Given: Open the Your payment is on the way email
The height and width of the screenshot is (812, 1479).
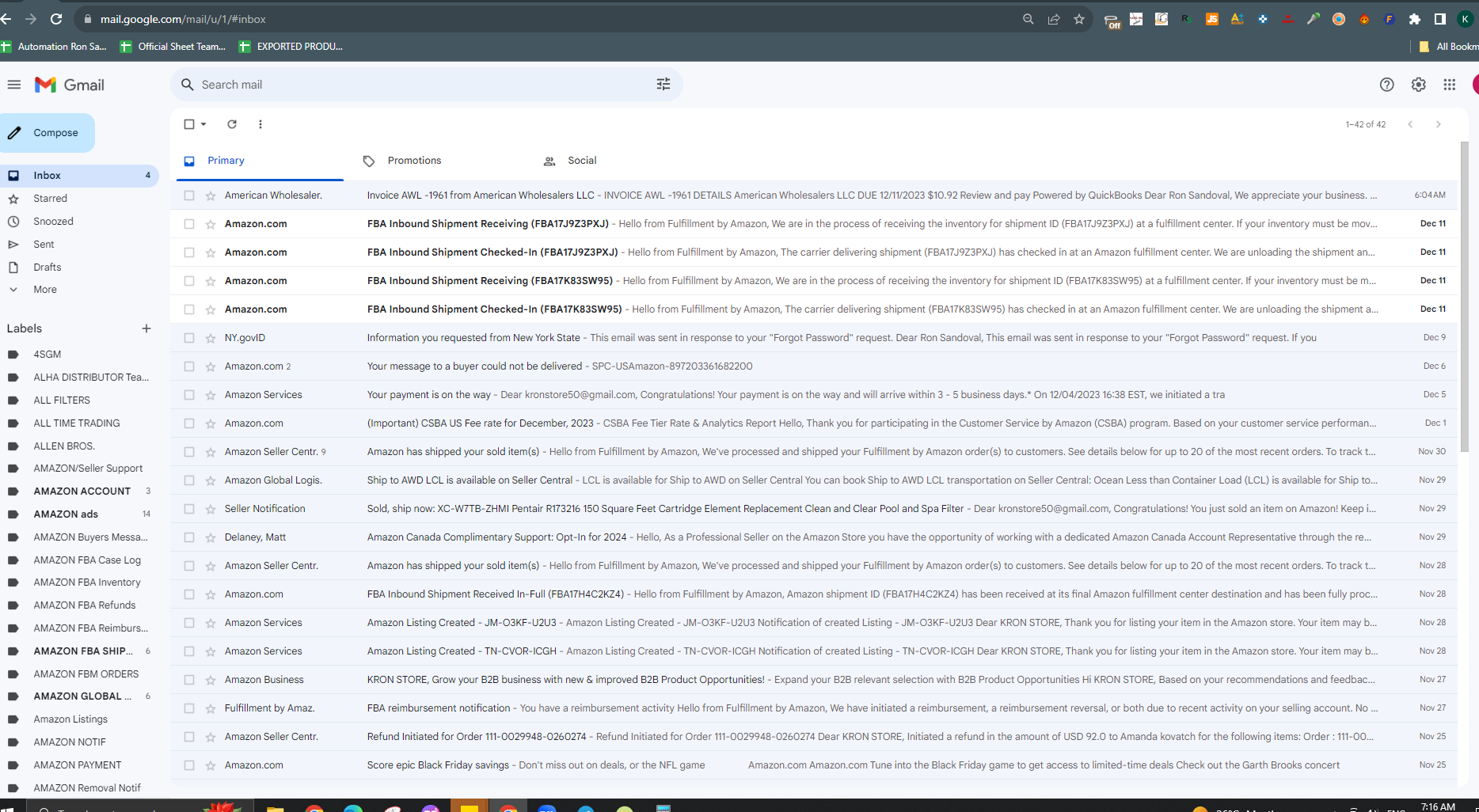Looking at the screenshot, I should pos(814,395).
